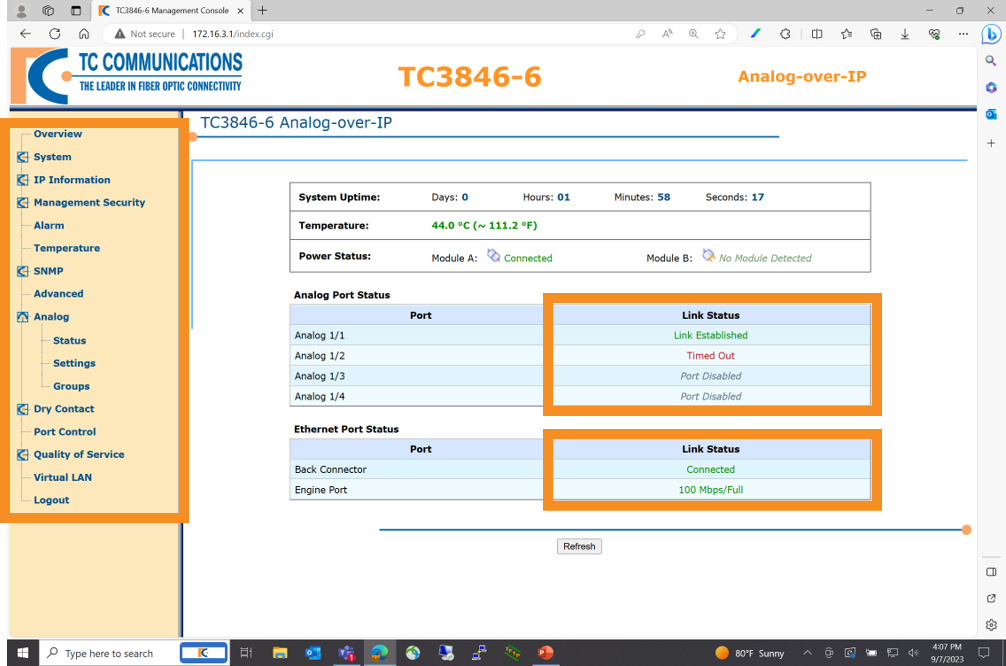Open File Explorer from taskbar

pyautogui.click(x=280, y=653)
